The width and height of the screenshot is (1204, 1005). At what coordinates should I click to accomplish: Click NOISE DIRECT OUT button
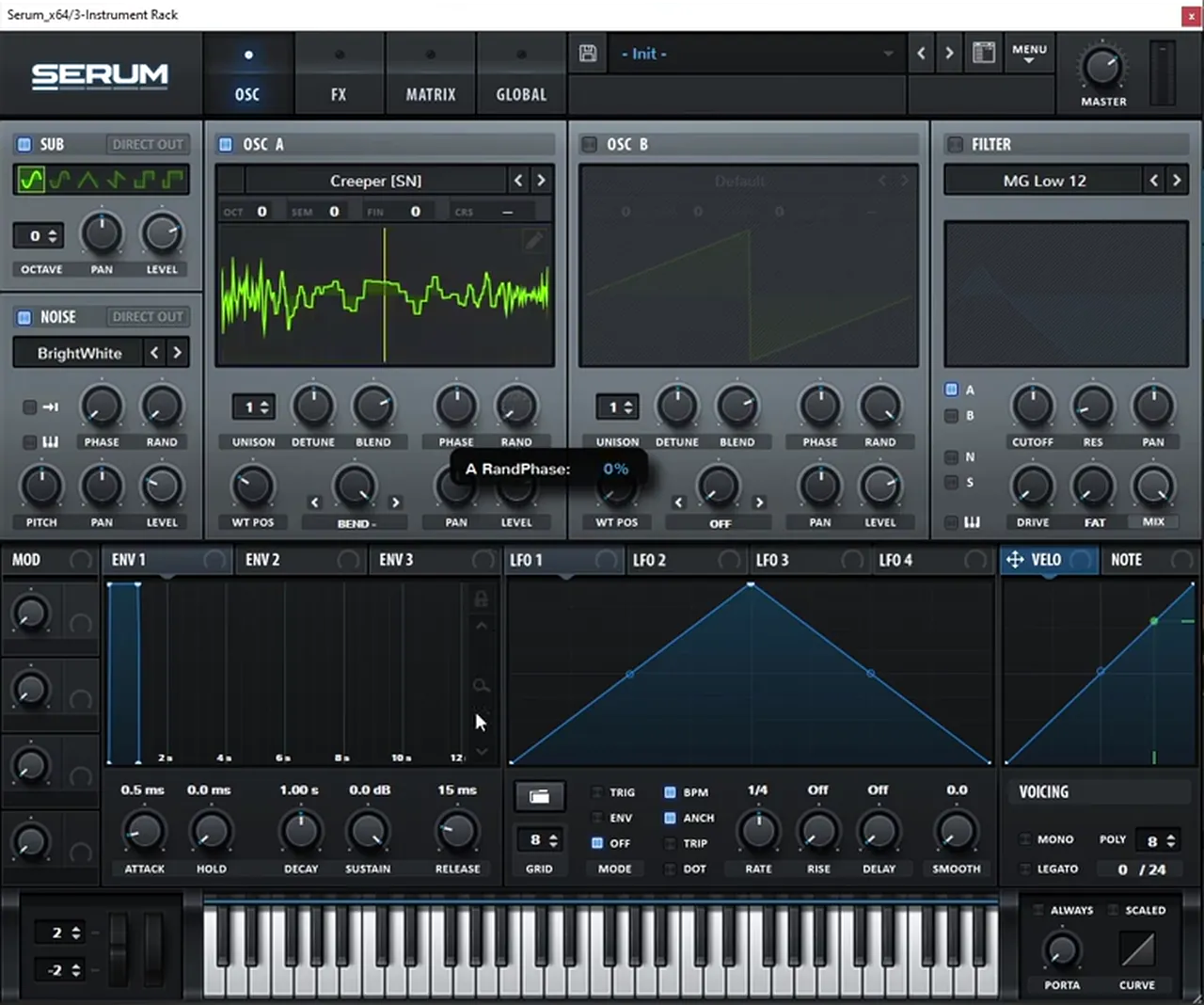point(148,317)
